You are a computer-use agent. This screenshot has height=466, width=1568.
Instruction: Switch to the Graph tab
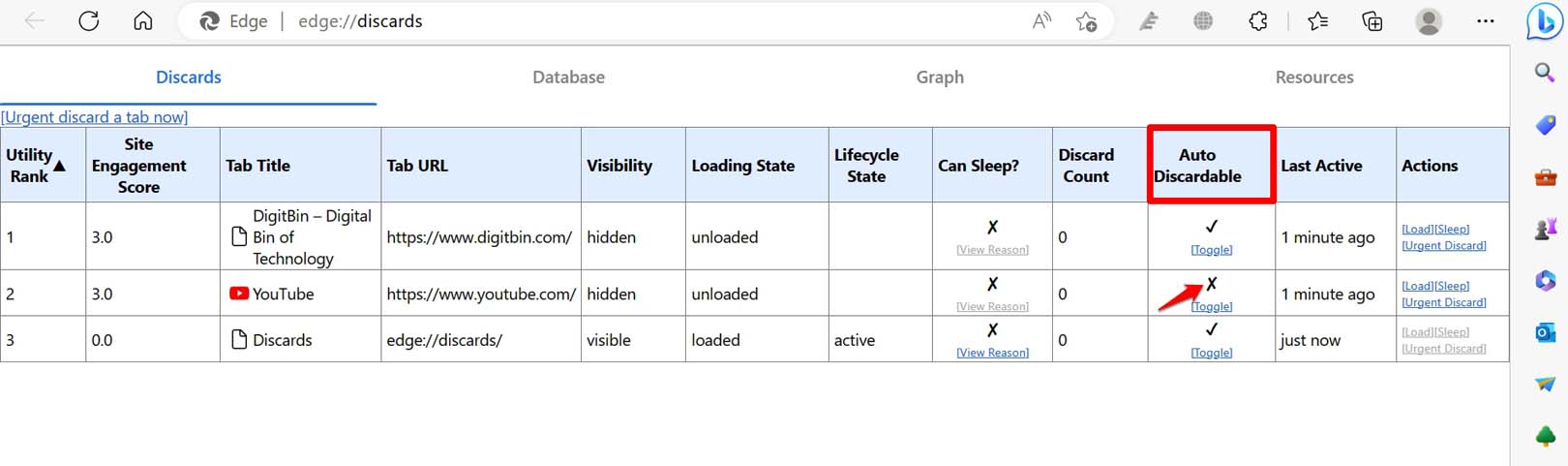tap(940, 78)
